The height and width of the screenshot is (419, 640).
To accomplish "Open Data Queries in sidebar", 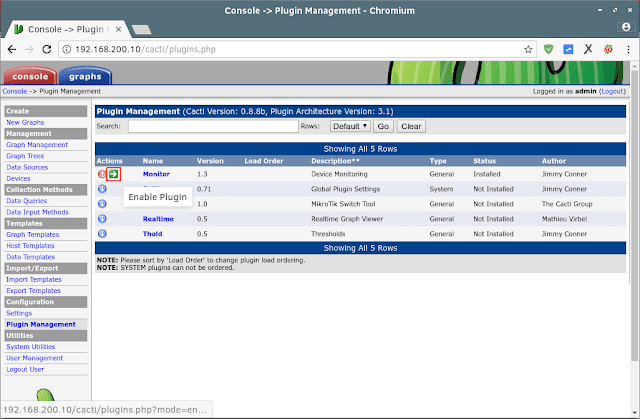I will tap(27, 201).
